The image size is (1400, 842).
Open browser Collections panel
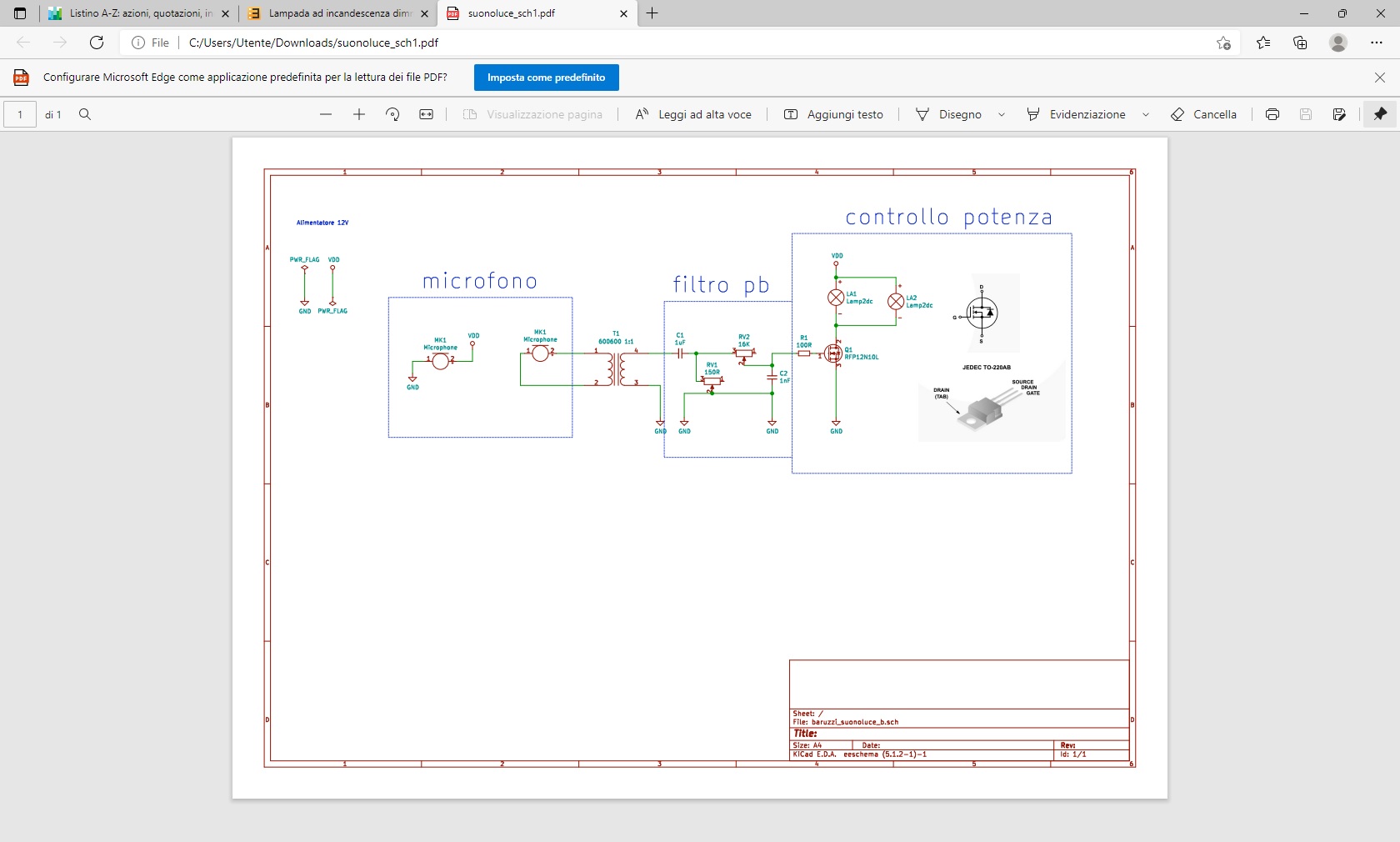click(1300, 43)
